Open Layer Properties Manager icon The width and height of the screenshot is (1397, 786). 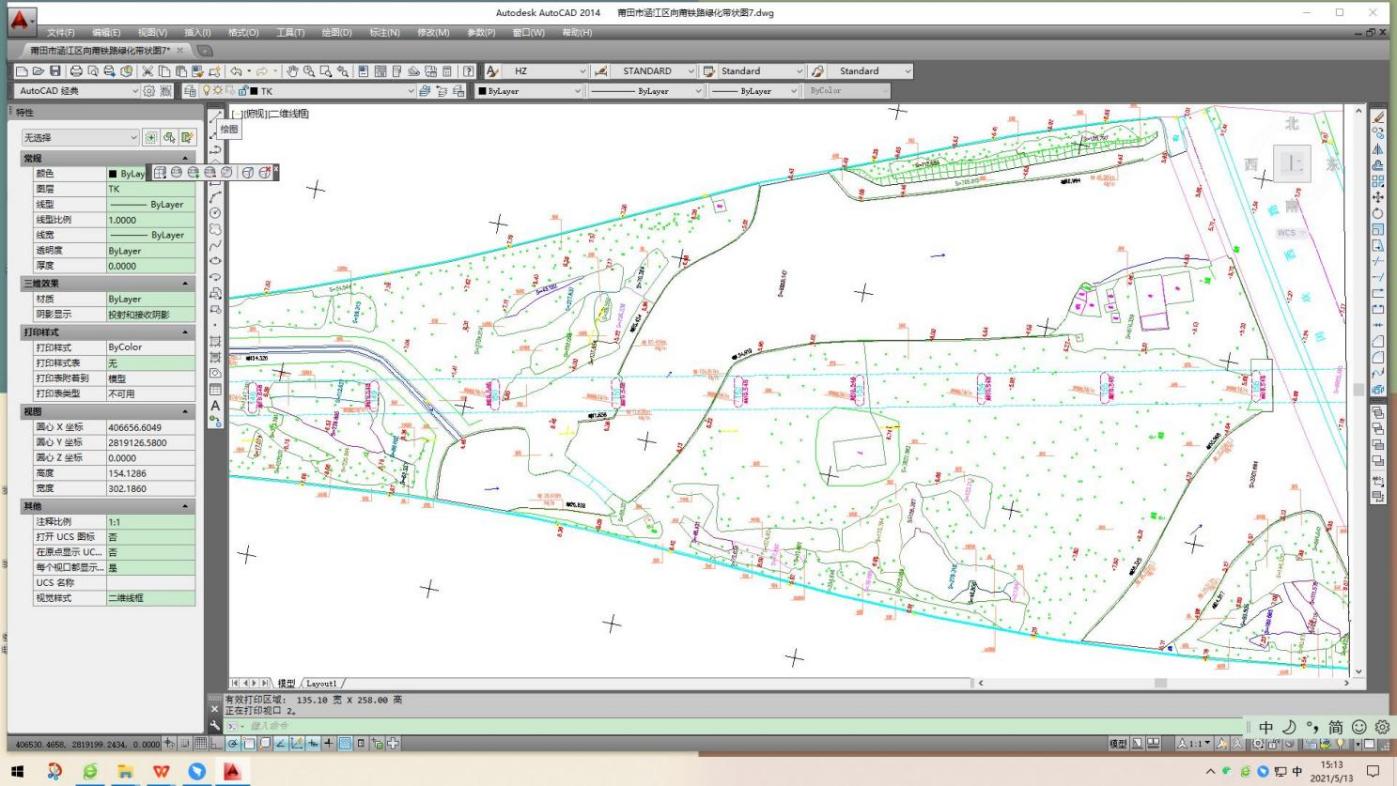(190, 91)
